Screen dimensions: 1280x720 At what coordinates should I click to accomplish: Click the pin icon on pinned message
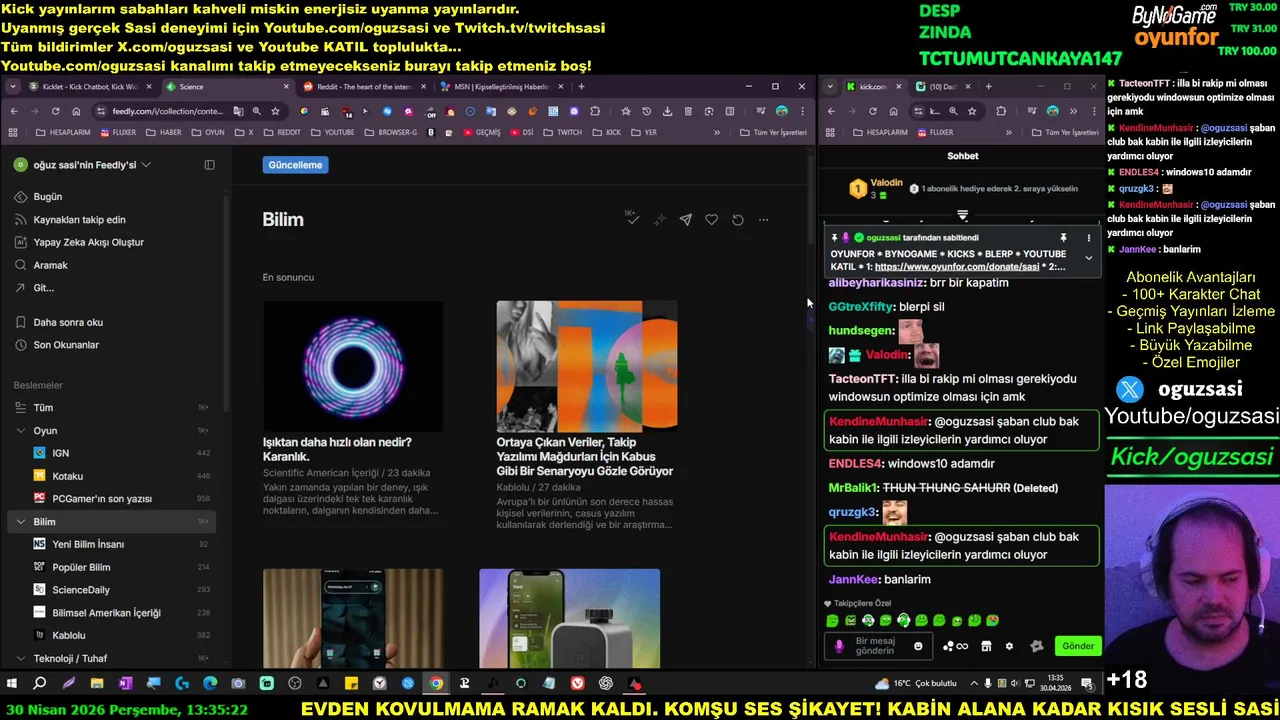pos(1063,238)
